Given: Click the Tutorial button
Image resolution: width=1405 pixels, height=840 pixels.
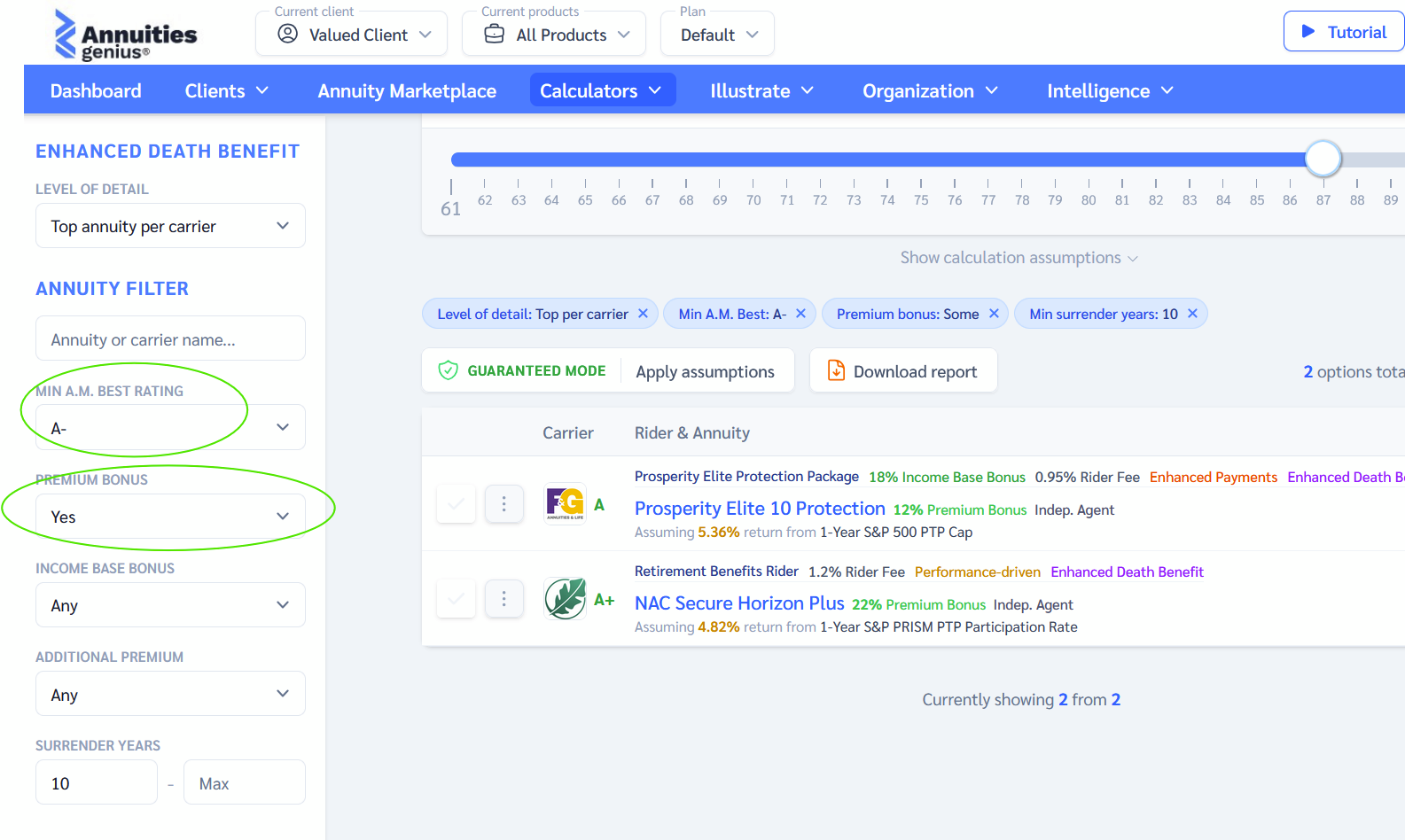Looking at the screenshot, I should [x=1344, y=32].
